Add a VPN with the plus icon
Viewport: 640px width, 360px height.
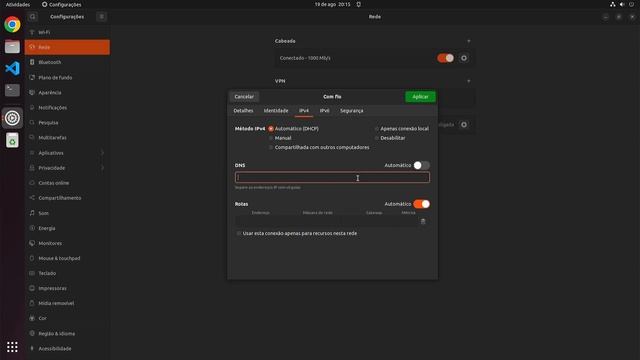[469, 81]
